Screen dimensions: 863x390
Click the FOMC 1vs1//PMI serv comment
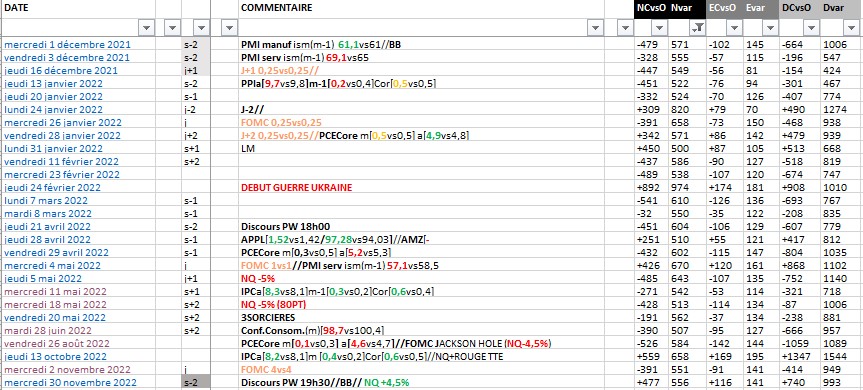click(x=421, y=265)
